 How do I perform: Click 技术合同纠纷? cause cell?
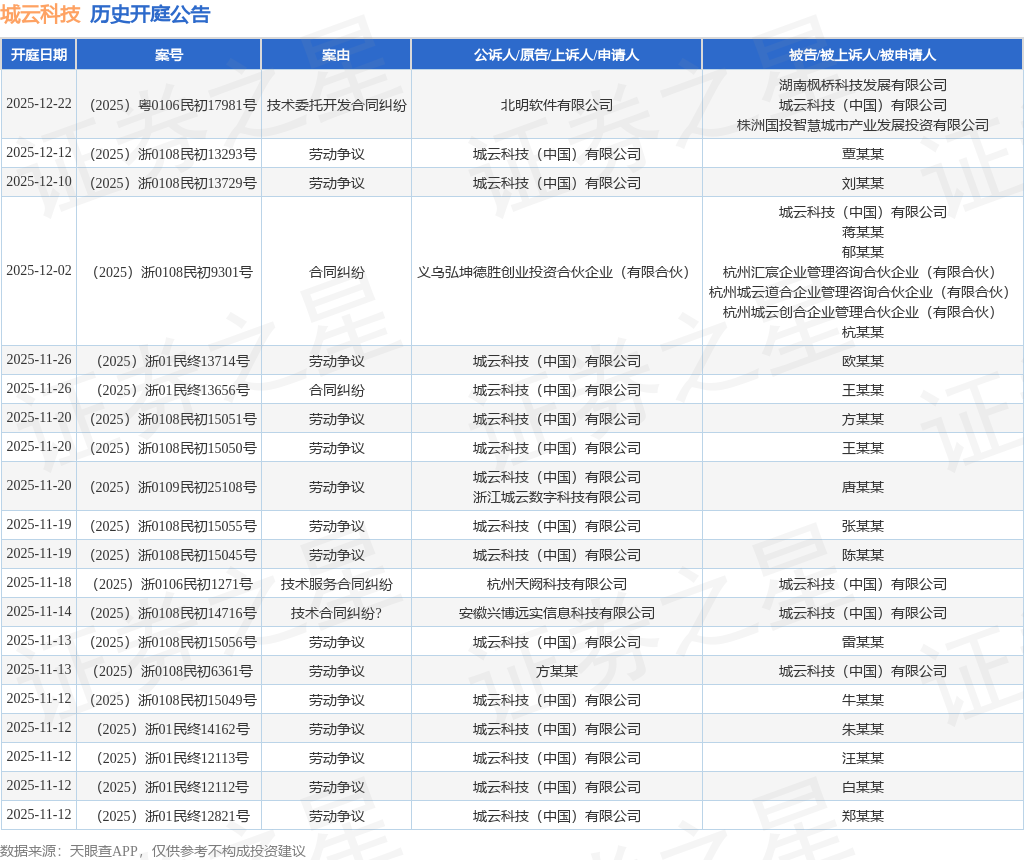[x=336, y=613]
